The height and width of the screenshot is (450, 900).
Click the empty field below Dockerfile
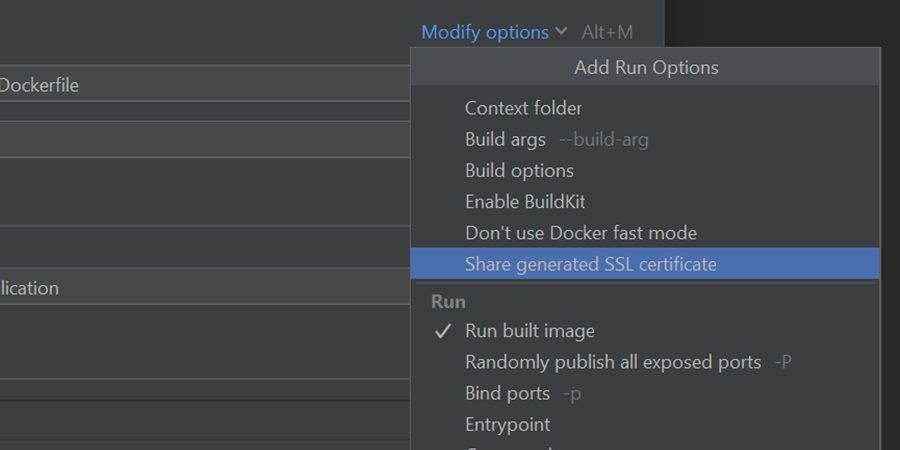200,139
